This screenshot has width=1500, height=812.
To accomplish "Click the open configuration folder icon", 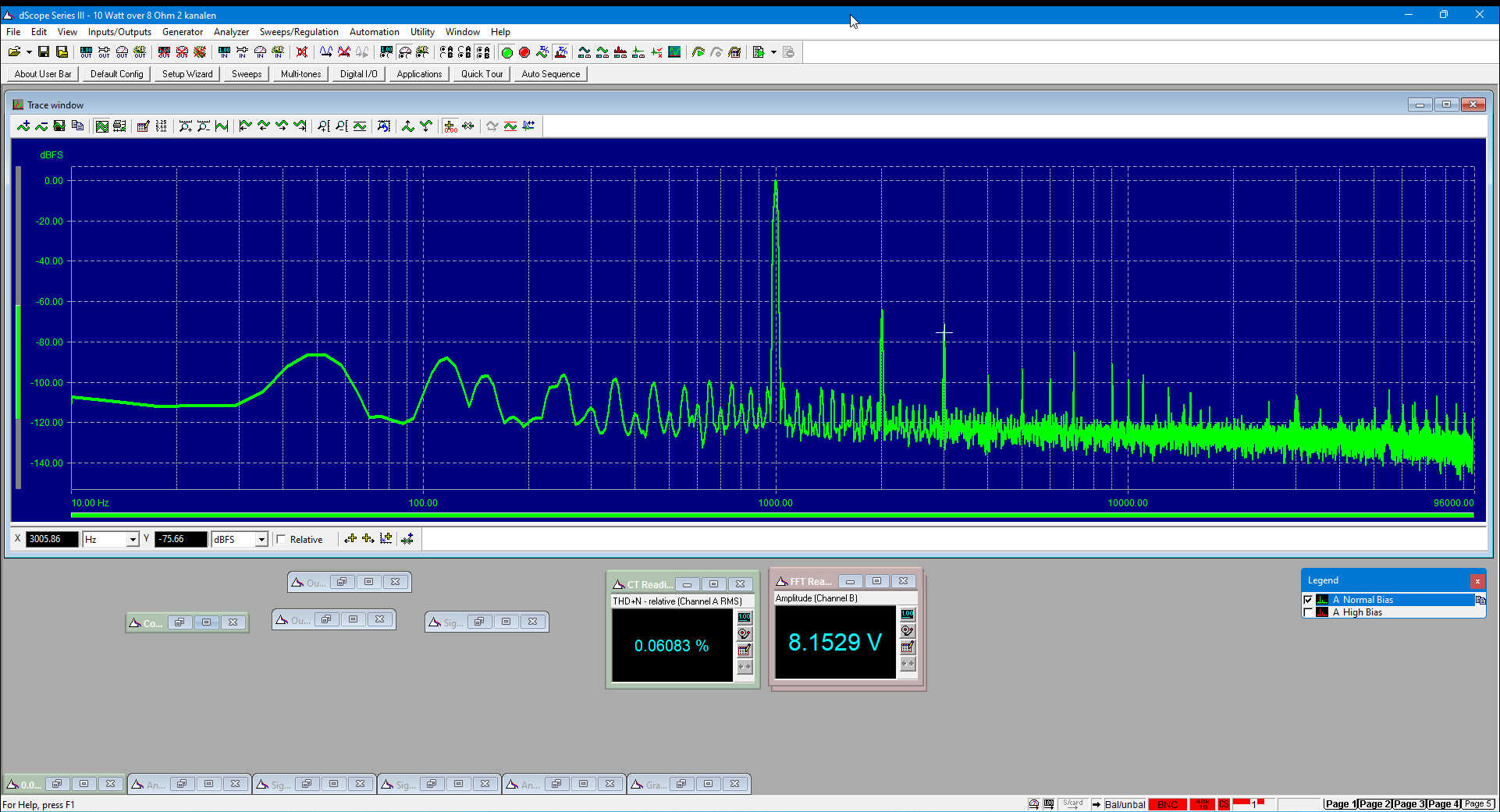I will 14,52.
